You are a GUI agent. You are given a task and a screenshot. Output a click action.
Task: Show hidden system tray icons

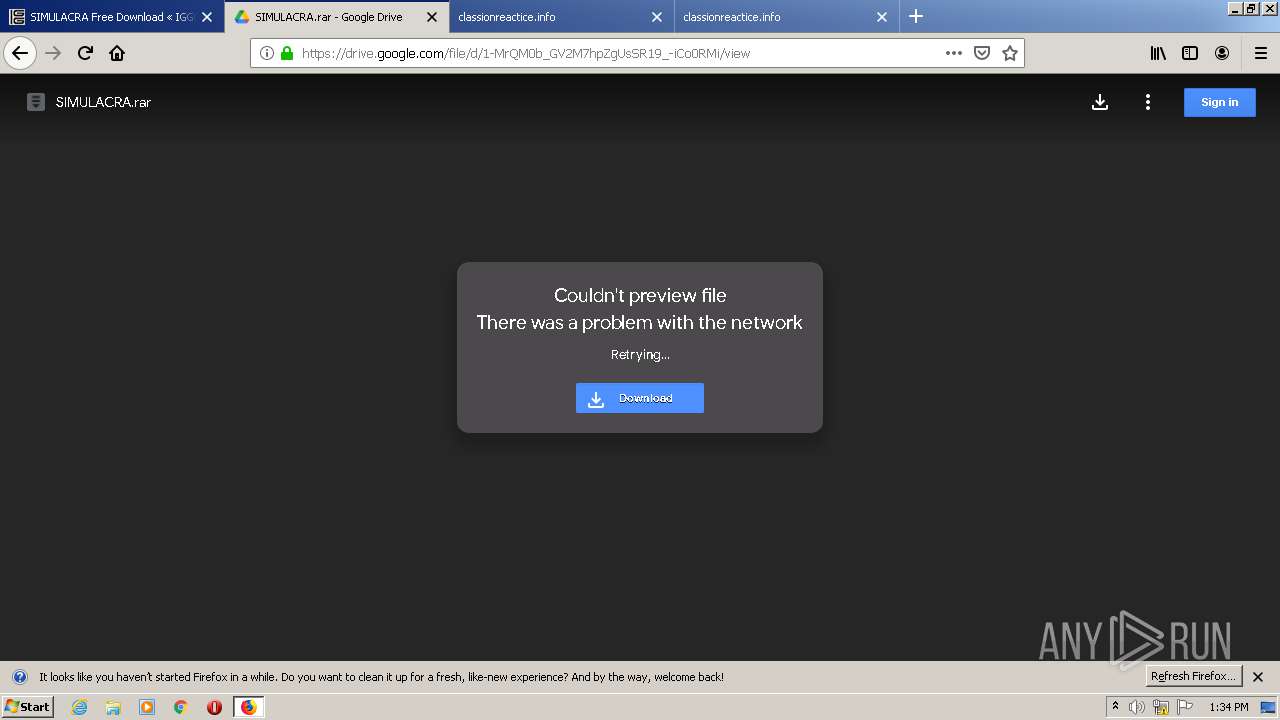[x=1115, y=707]
